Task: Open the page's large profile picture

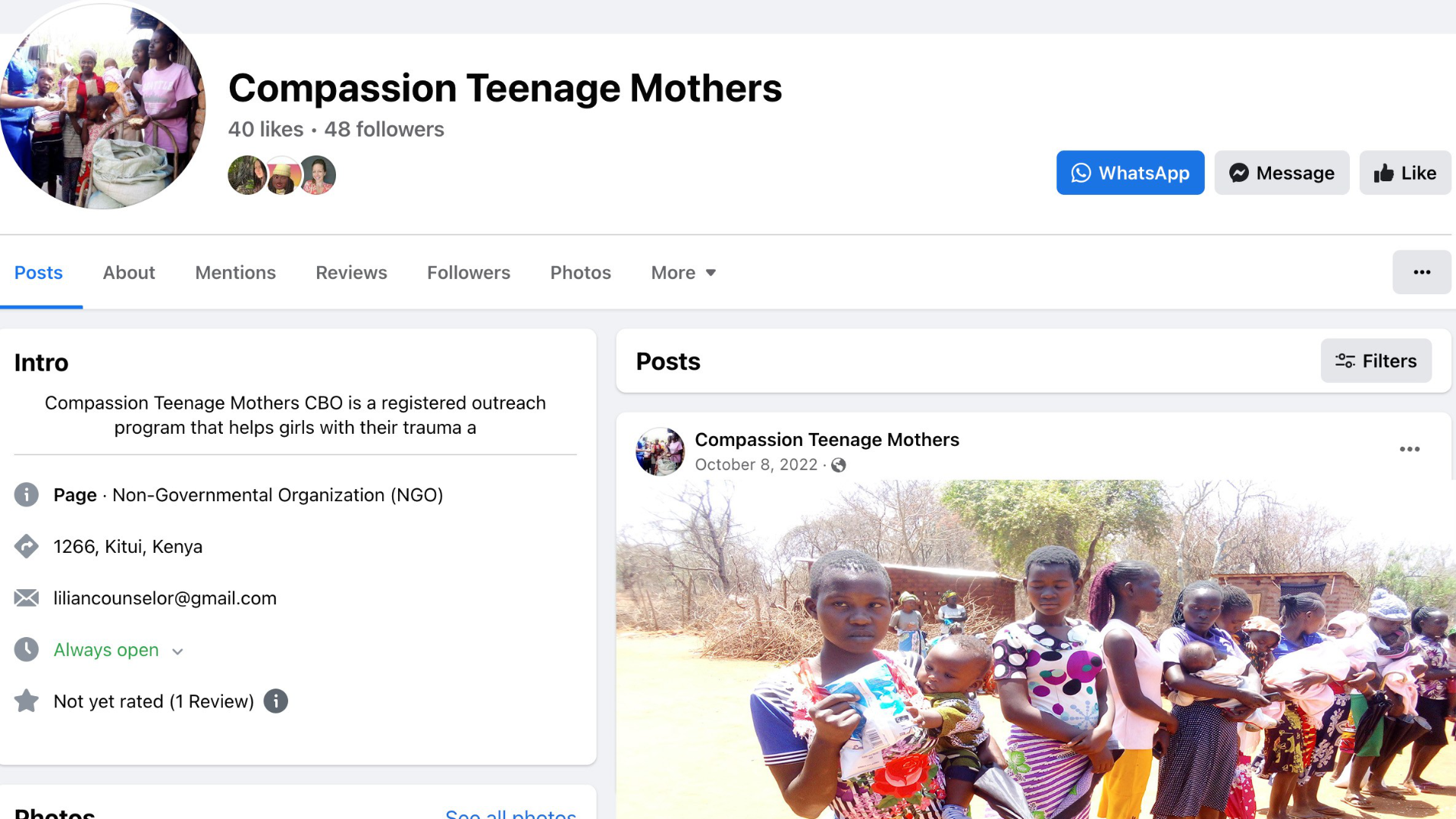Action: tap(102, 106)
